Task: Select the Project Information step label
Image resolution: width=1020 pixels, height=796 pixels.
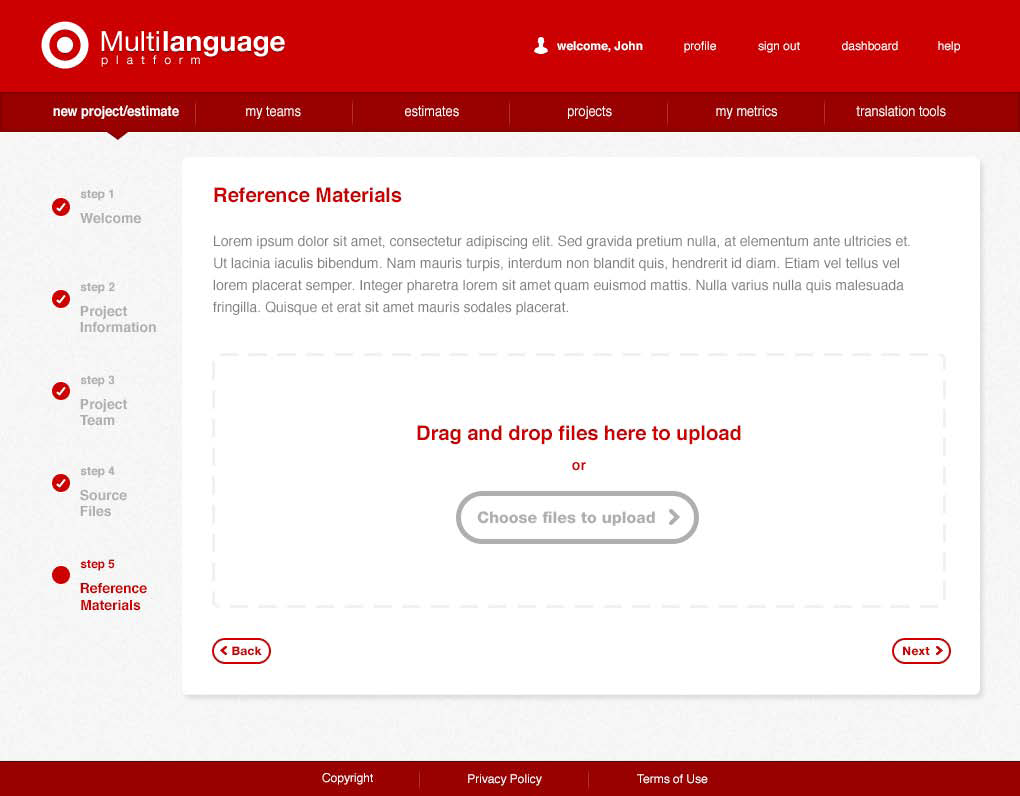Action: (x=118, y=319)
